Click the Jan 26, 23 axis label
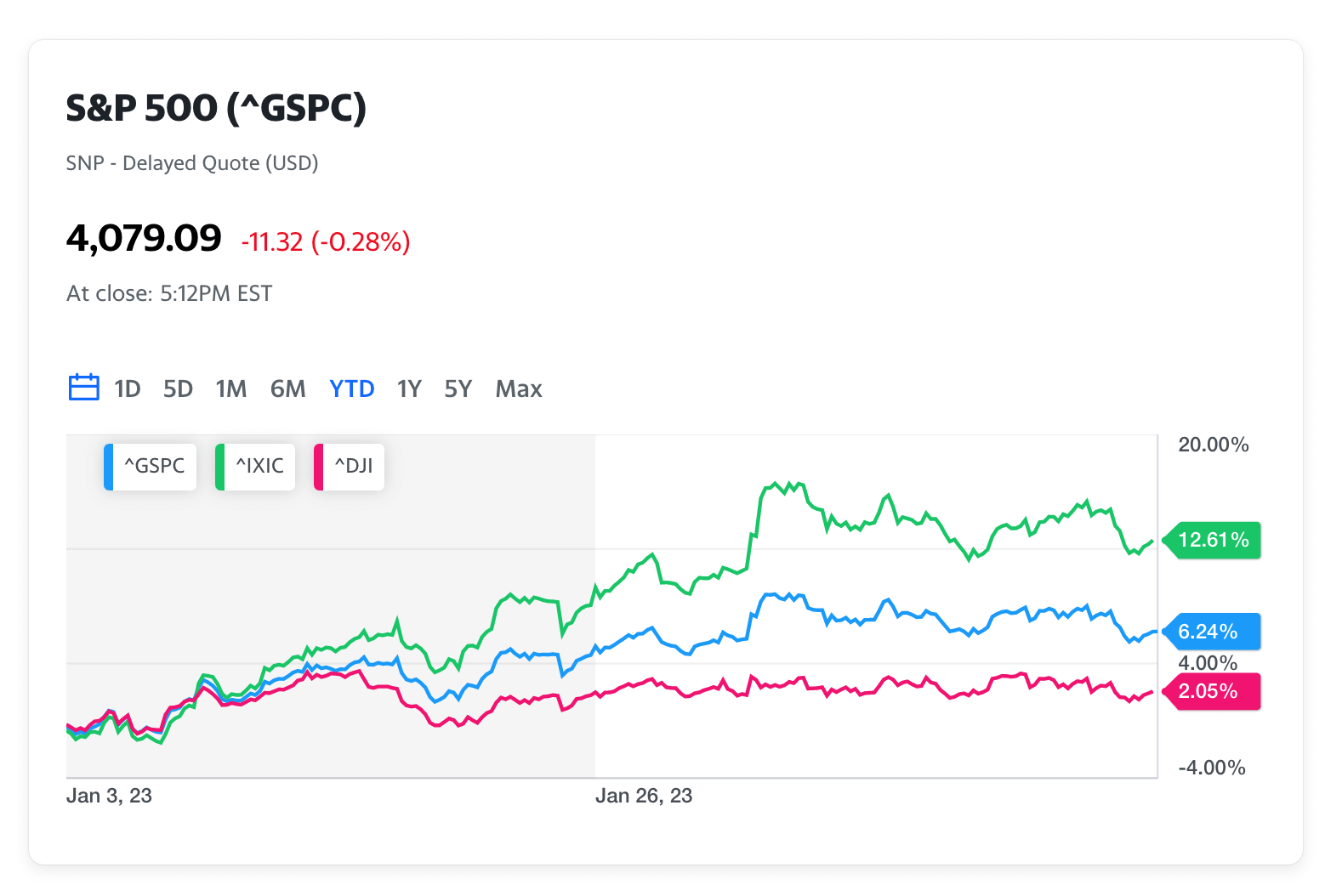 [x=644, y=796]
